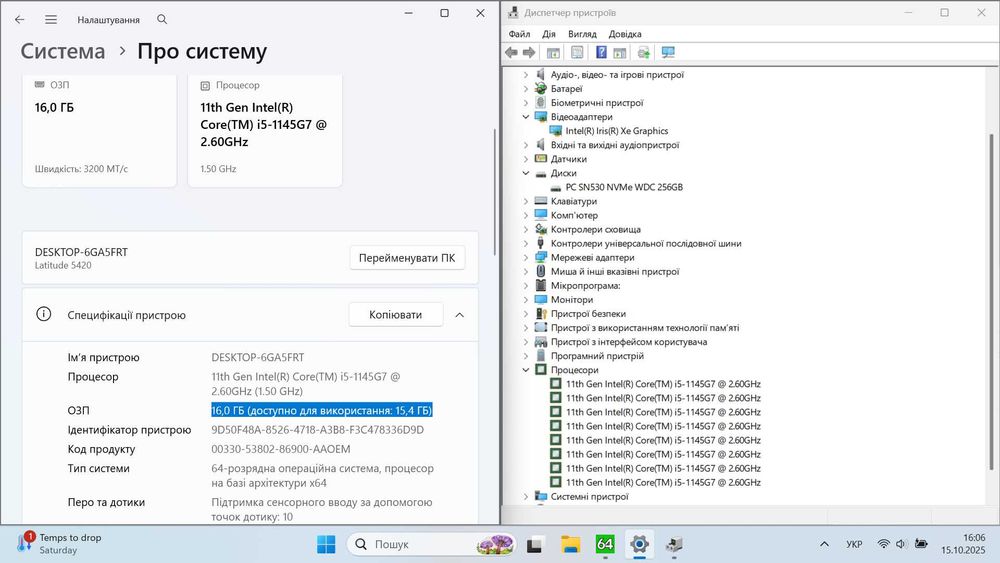Open the Settings hamburger navigation menu
The image size is (1000, 563).
[x=51, y=20]
